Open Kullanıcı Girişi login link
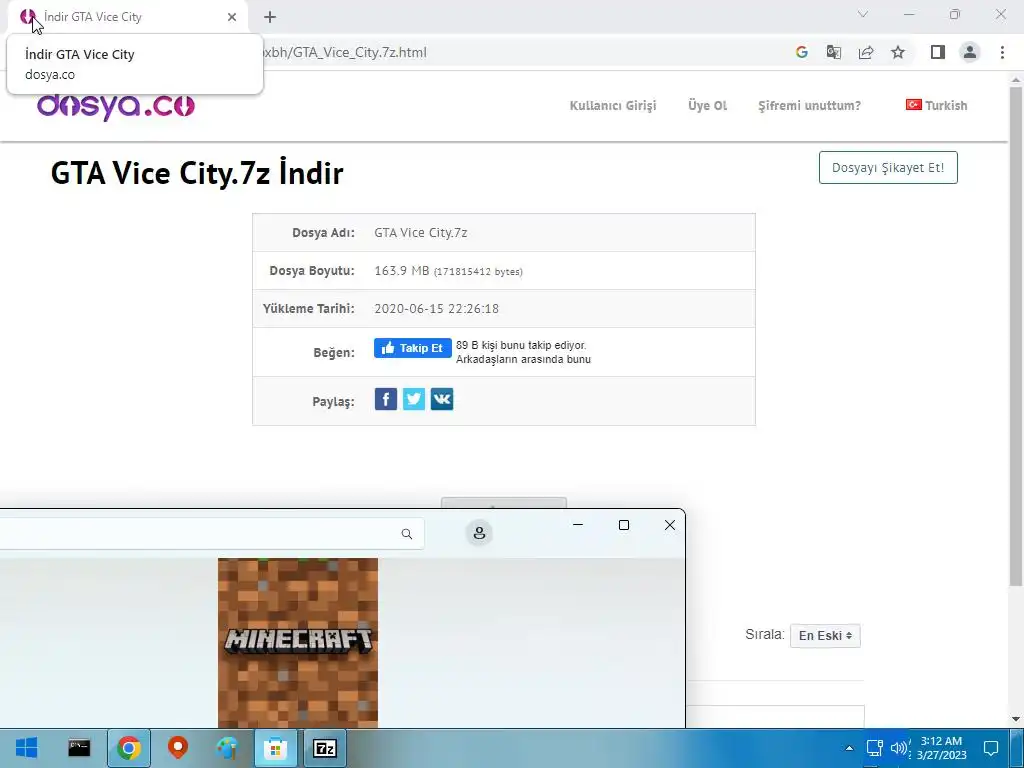 tap(613, 105)
